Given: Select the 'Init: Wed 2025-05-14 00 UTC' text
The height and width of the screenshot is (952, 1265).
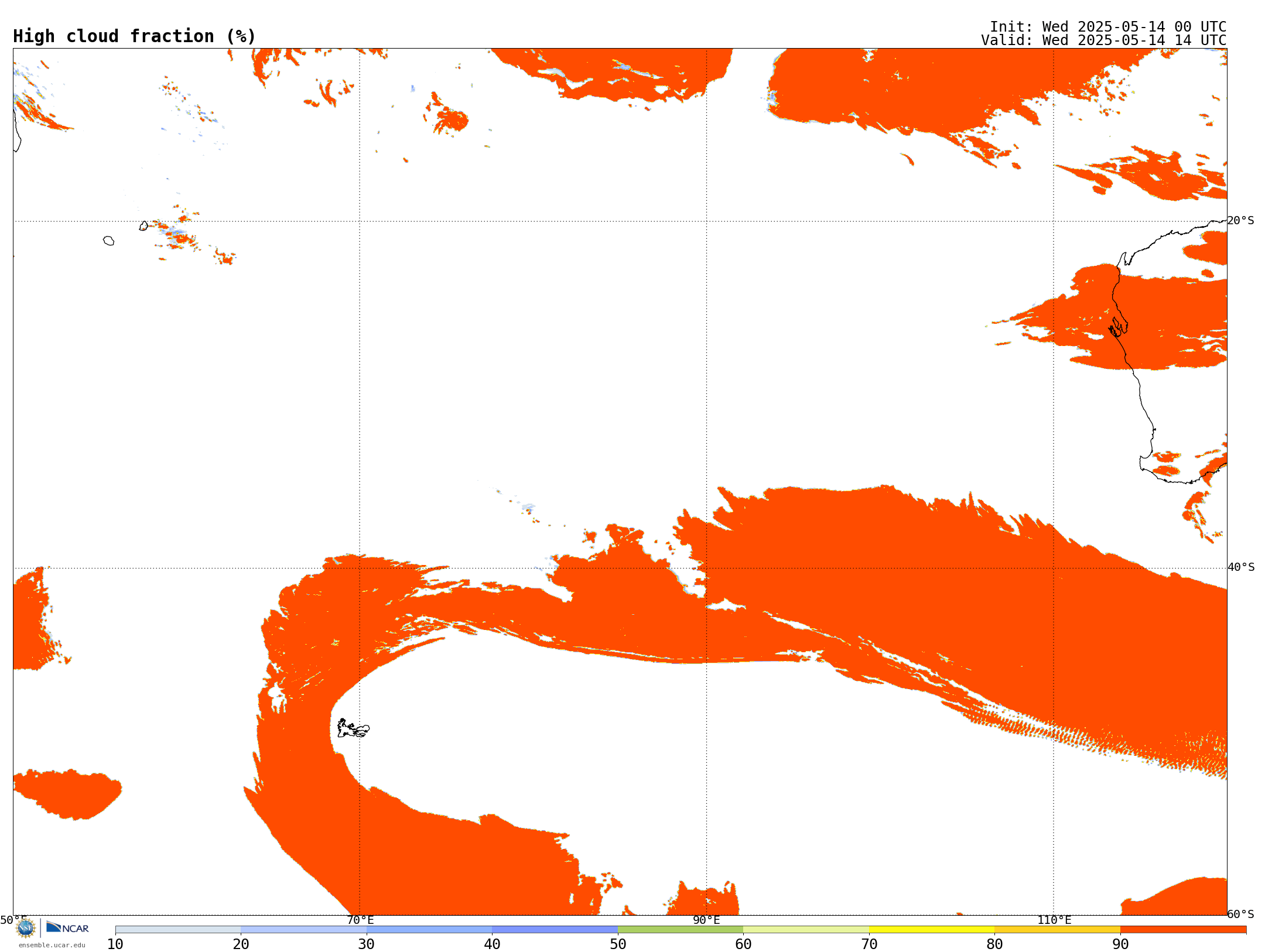Looking at the screenshot, I should click(1108, 27).
